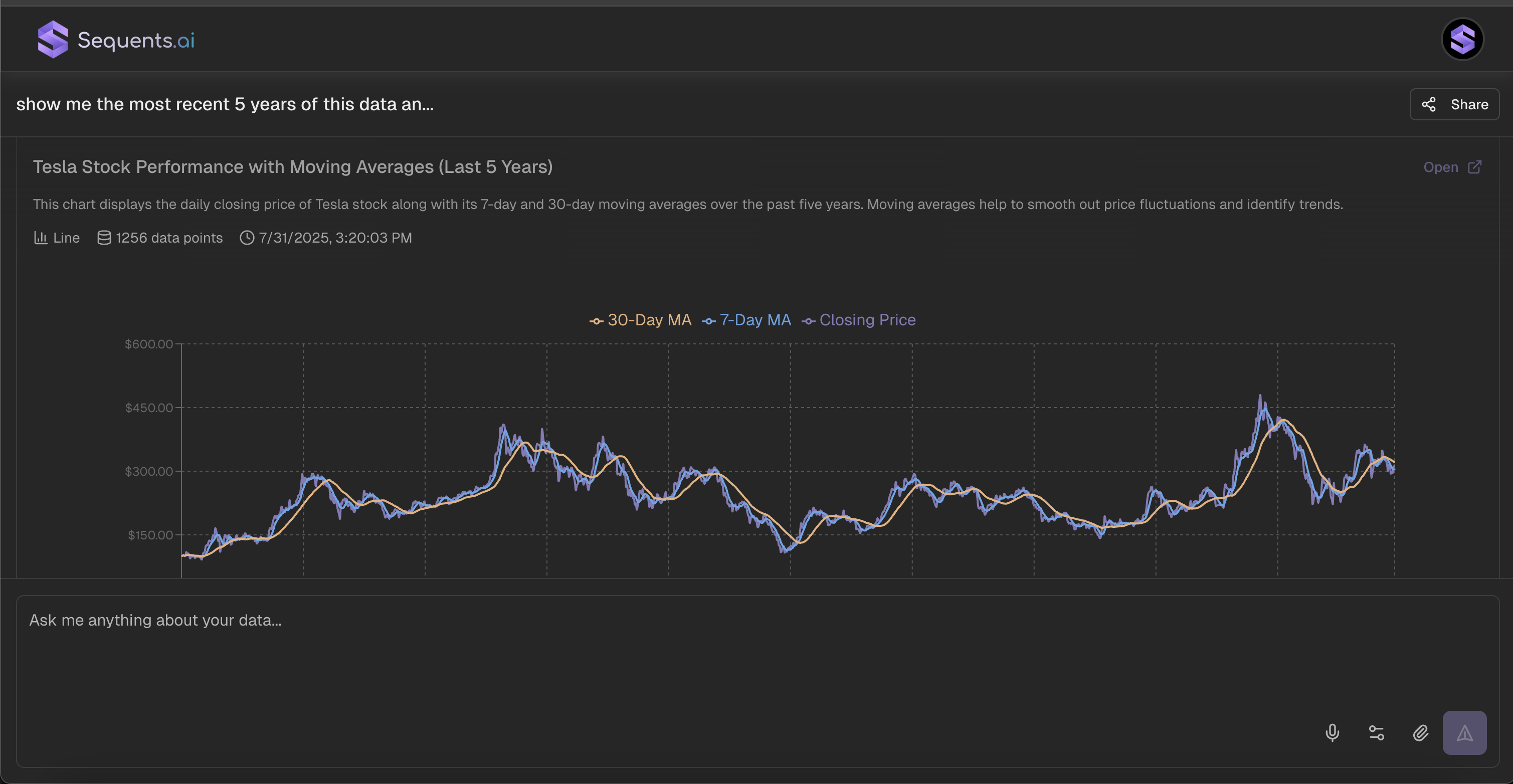Toggle the Closing Price legend series
Viewport: 1513px width, 784px height.
click(859, 320)
